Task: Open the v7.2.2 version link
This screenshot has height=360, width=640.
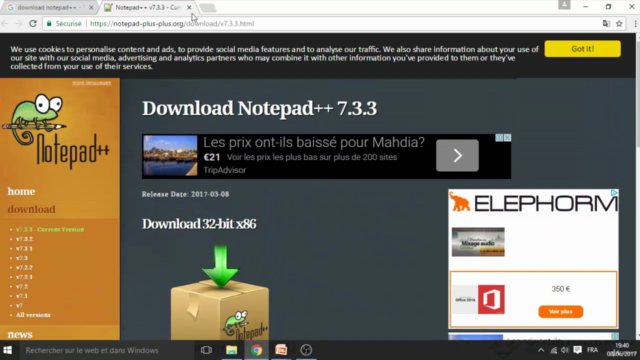Action: pyautogui.click(x=24, y=267)
